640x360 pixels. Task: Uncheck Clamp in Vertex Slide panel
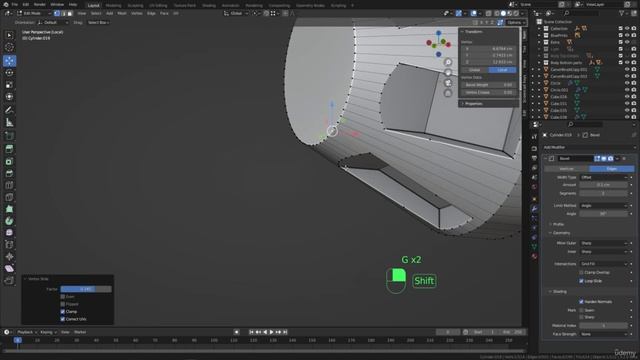[x=62, y=311]
